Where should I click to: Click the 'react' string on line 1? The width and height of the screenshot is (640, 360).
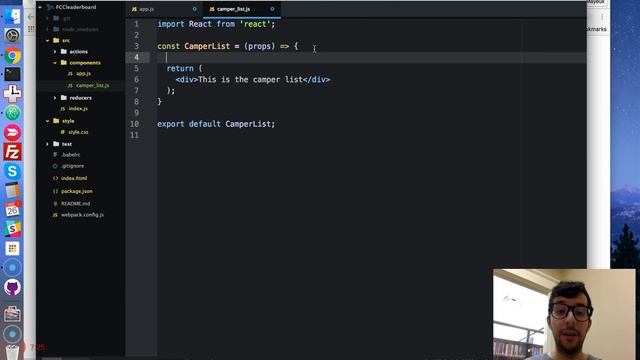255,24
